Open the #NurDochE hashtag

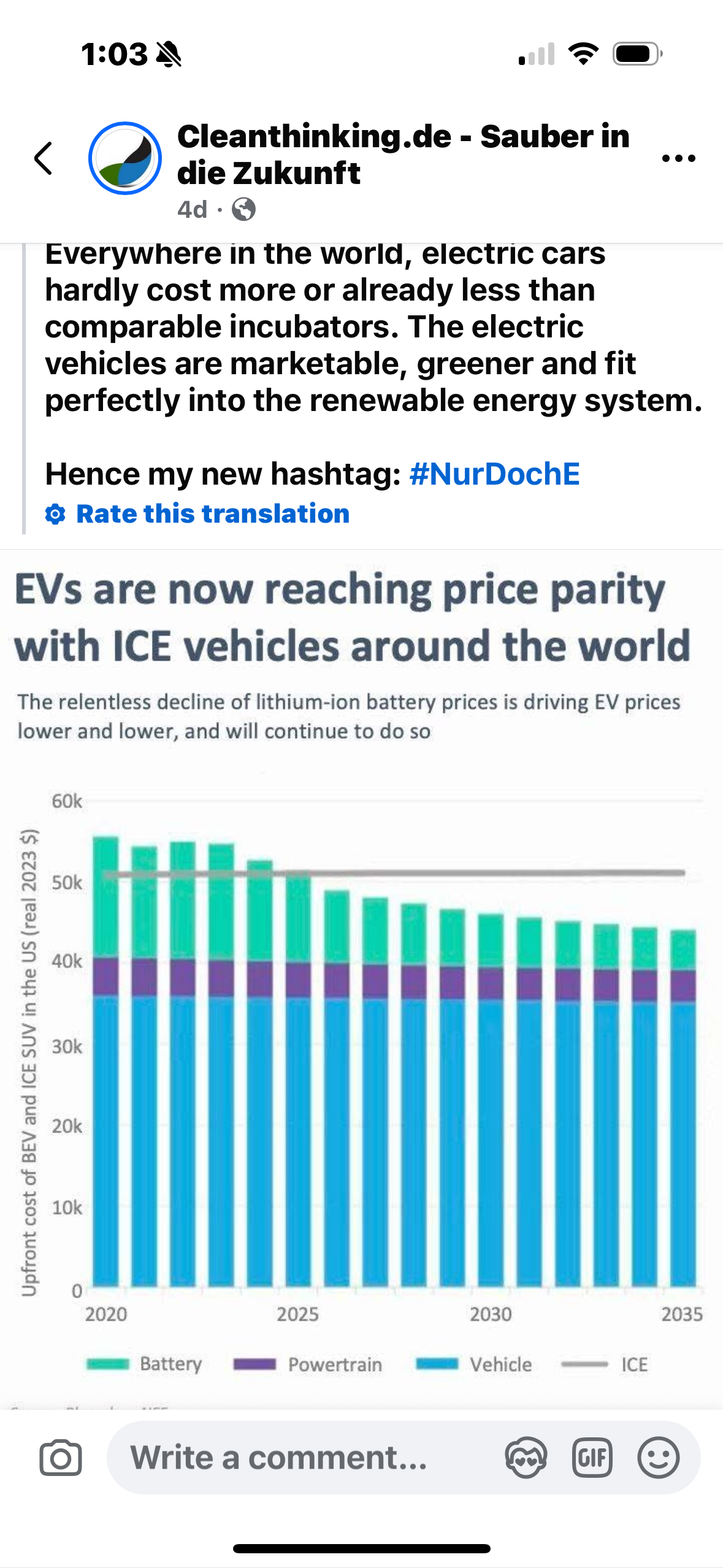494,474
